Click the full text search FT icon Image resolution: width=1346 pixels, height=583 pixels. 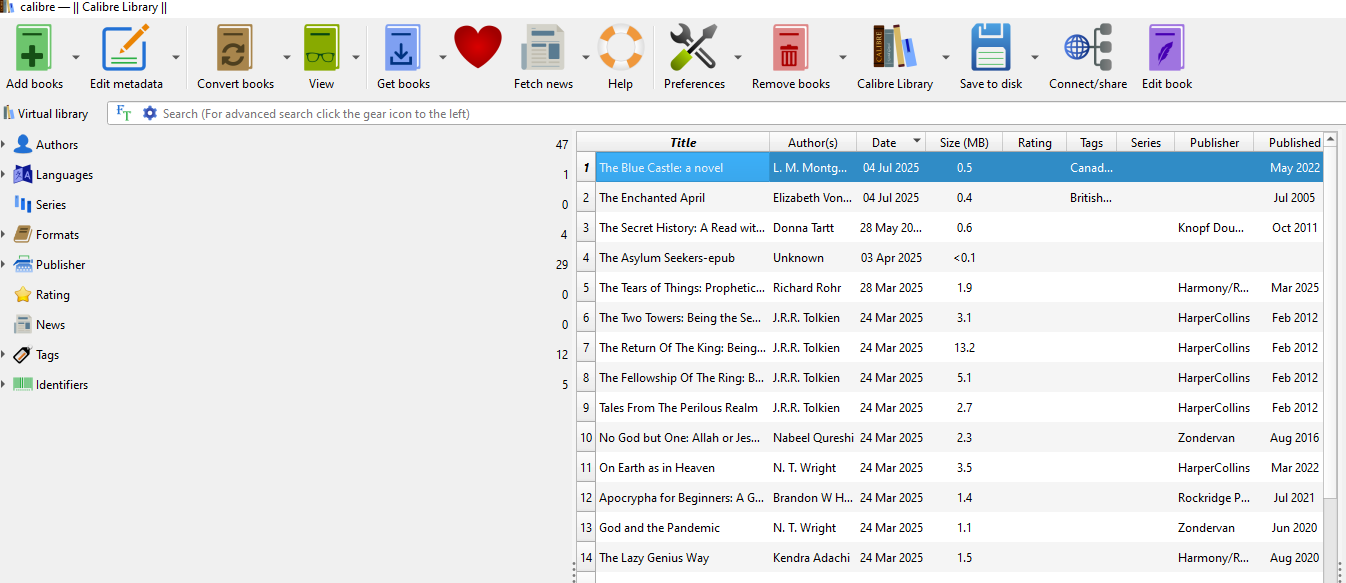tap(124, 113)
